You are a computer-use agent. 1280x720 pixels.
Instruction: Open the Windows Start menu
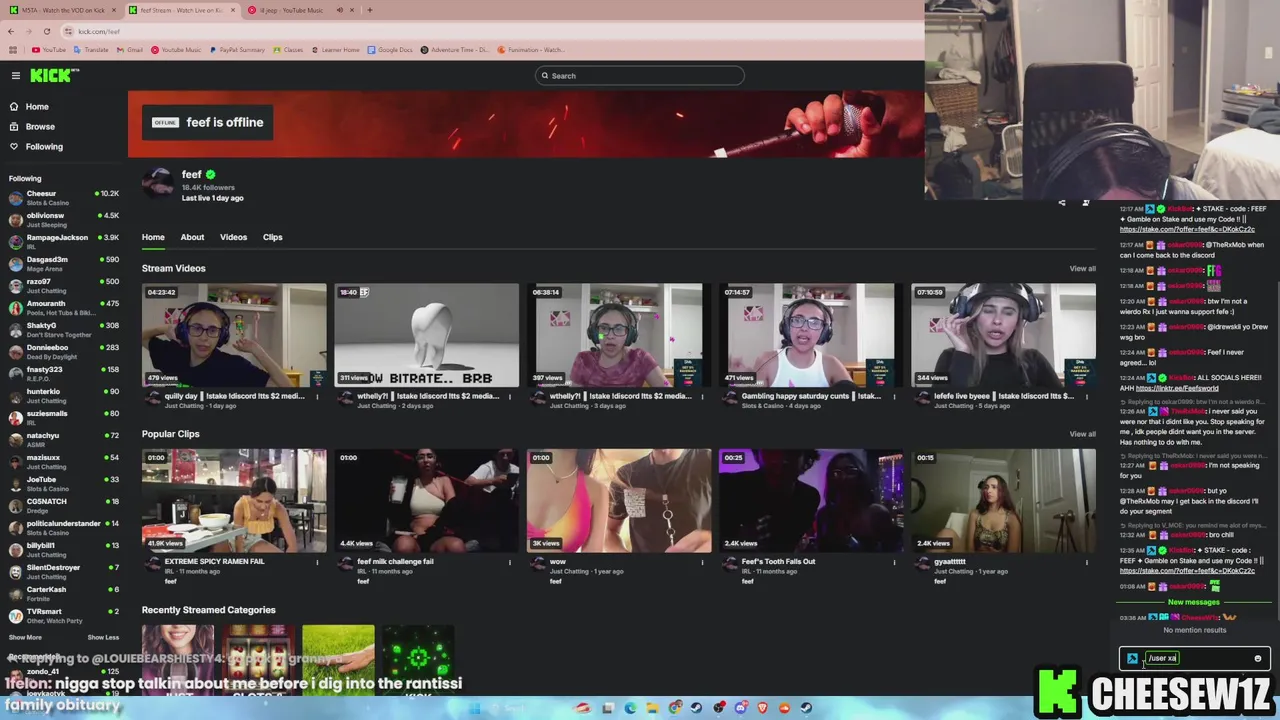pos(474,708)
